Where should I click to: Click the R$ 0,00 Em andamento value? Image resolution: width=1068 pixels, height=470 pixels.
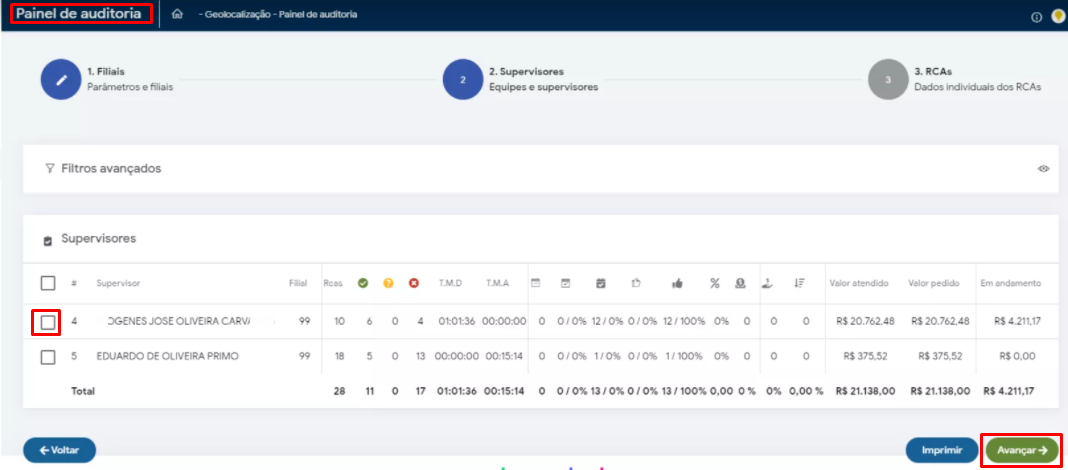[1018, 356]
